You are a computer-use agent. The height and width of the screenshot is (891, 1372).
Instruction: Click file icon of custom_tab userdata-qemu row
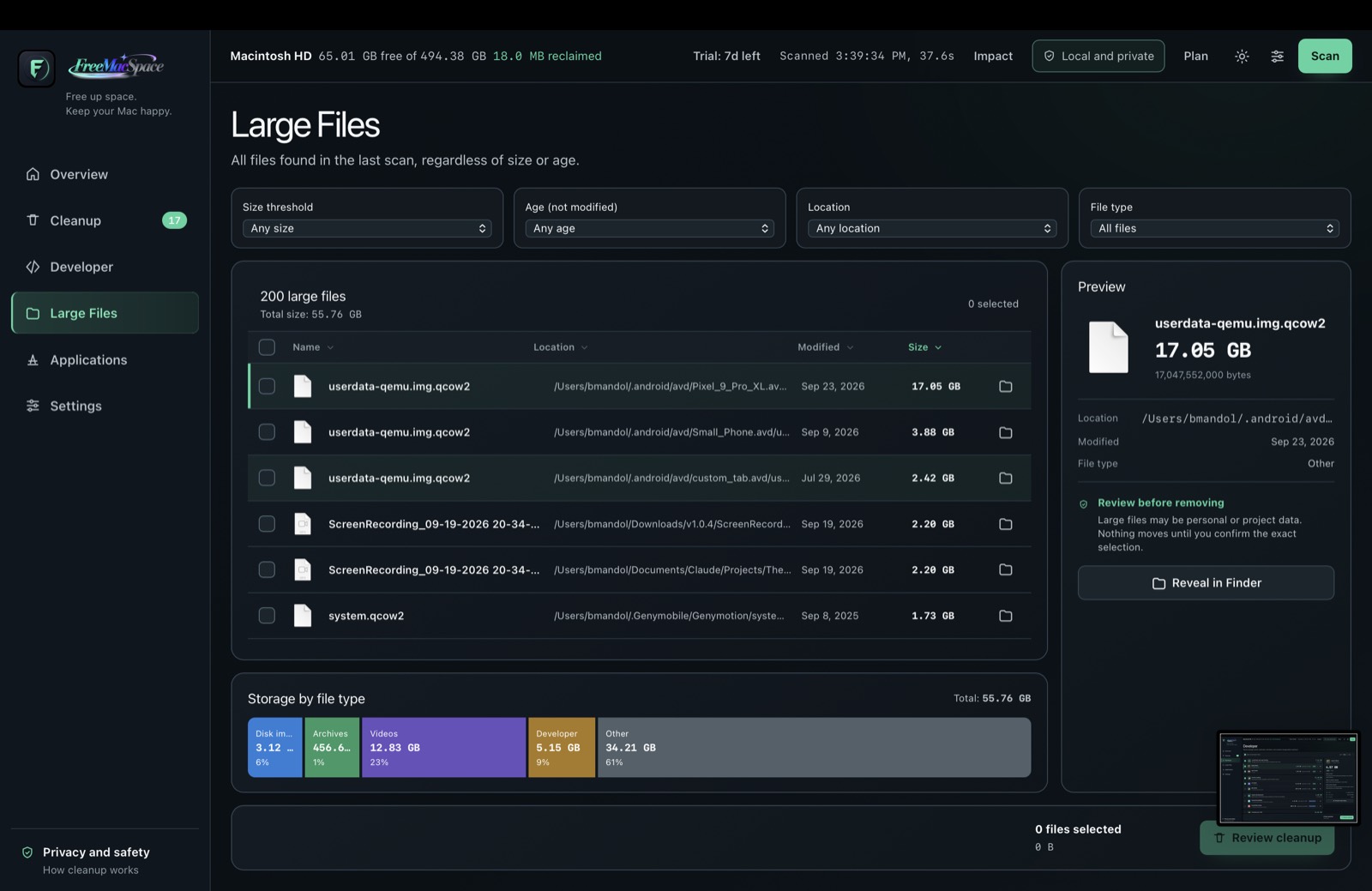303,479
